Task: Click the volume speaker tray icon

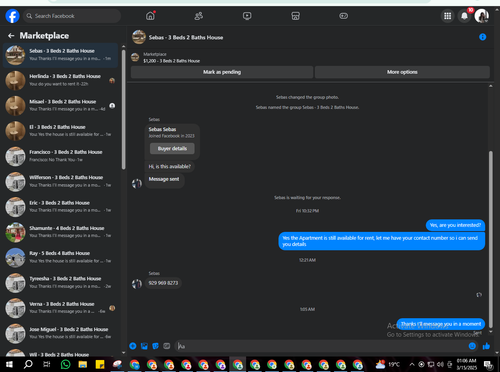Action: coord(440,364)
